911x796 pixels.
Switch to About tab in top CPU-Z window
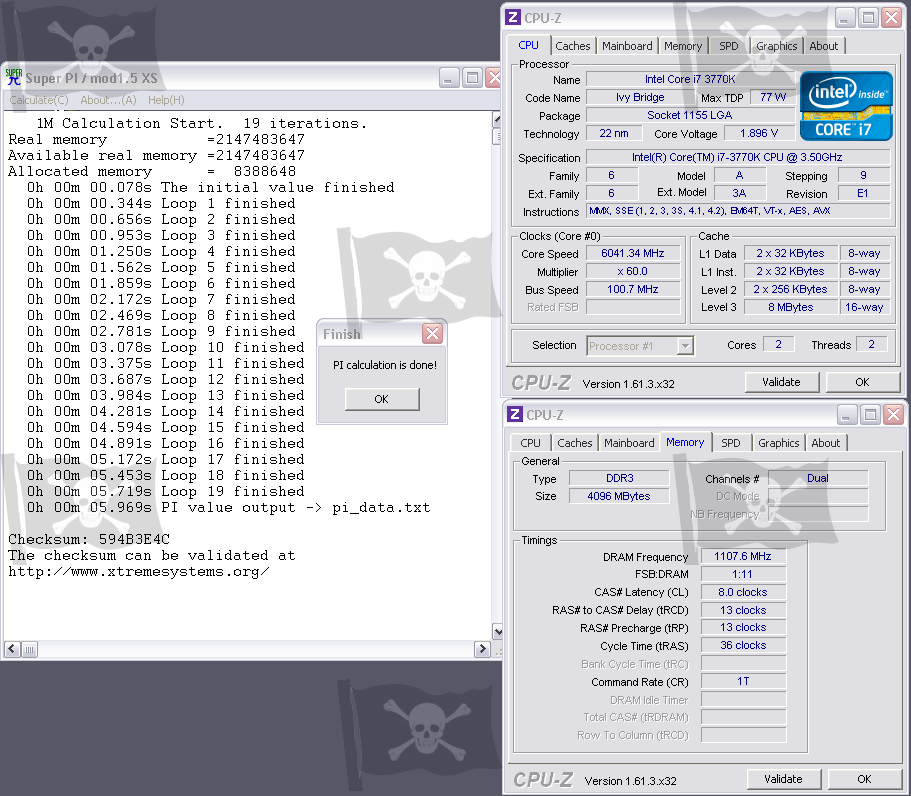click(824, 46)
